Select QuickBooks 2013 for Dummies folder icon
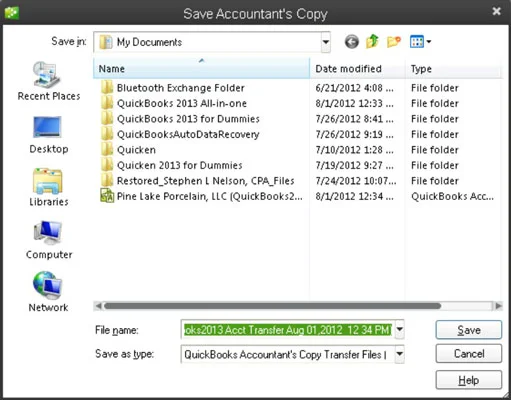This screenshot has width=511, height=400. [x=107, y=119]
